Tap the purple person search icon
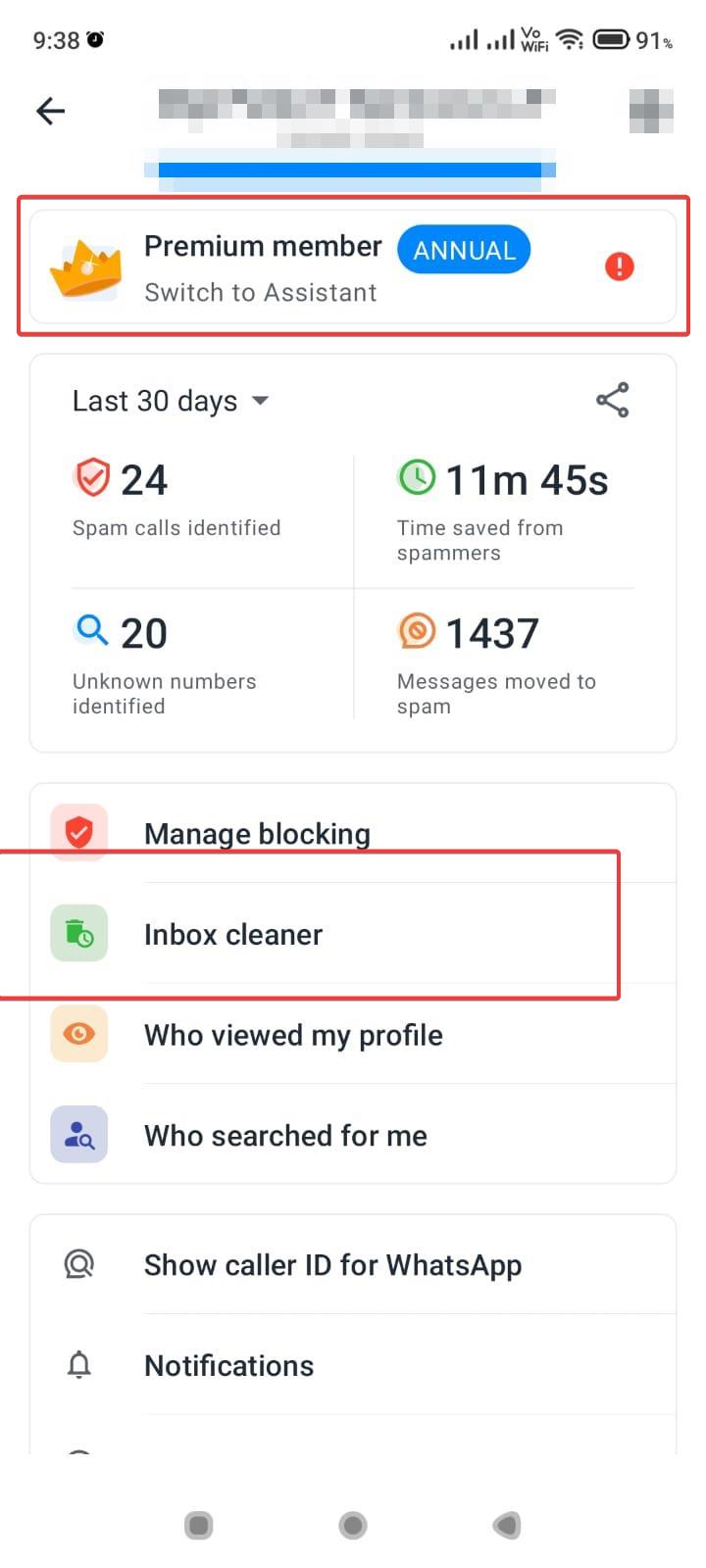This screenshot has height=1568, width=706. (x=79, y=1135)
